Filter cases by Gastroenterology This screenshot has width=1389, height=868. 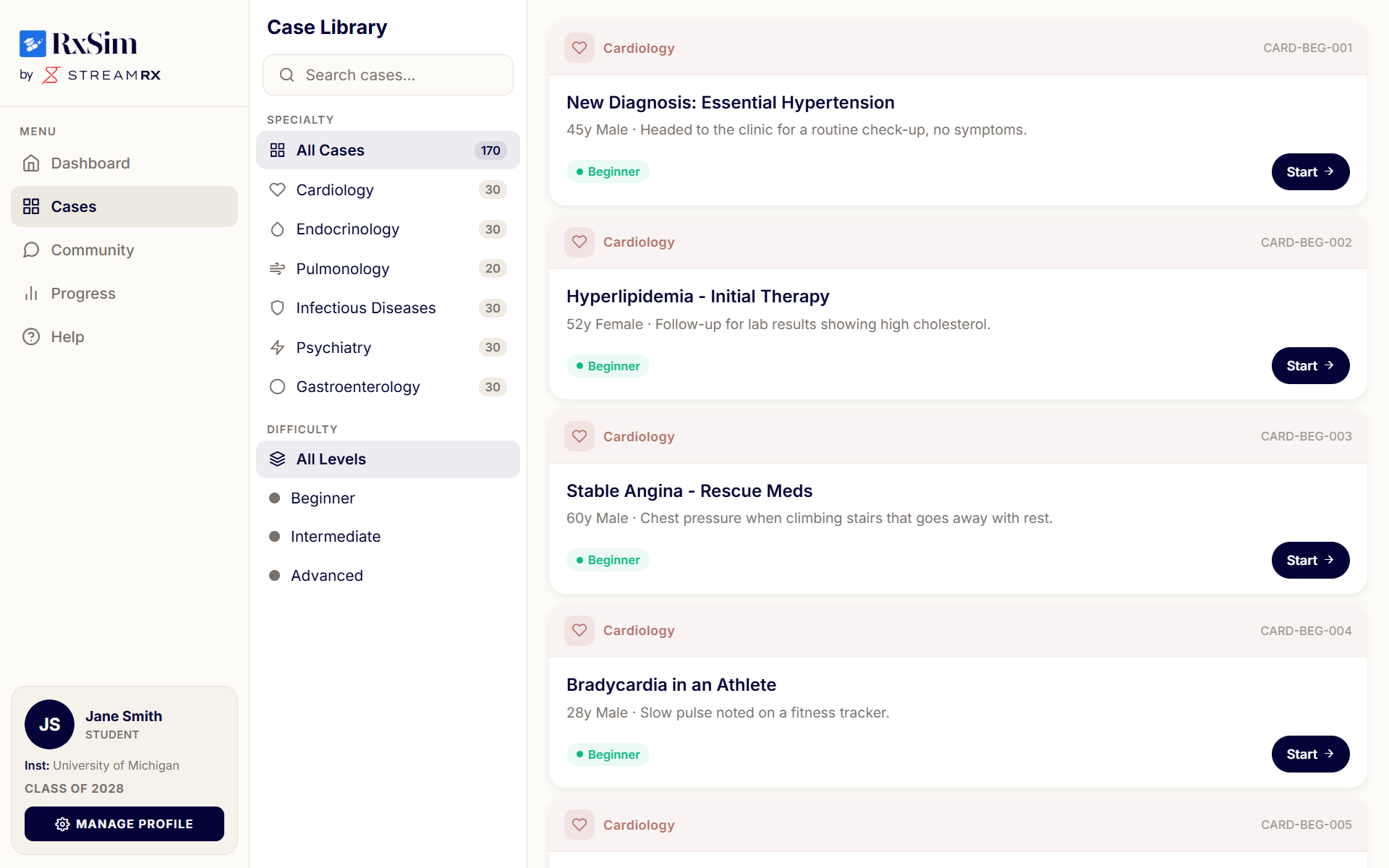point(388,387)
